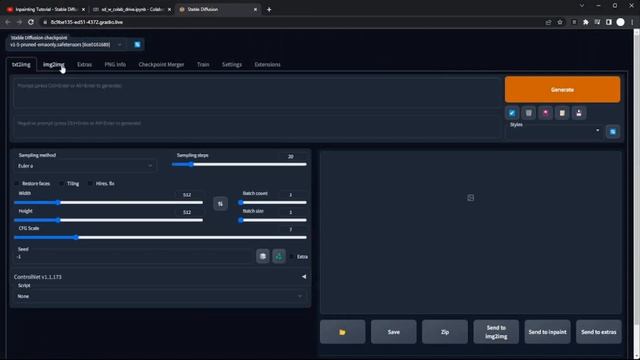Go back in browser history
640x360 pixels.
click(x=8, y=22)
